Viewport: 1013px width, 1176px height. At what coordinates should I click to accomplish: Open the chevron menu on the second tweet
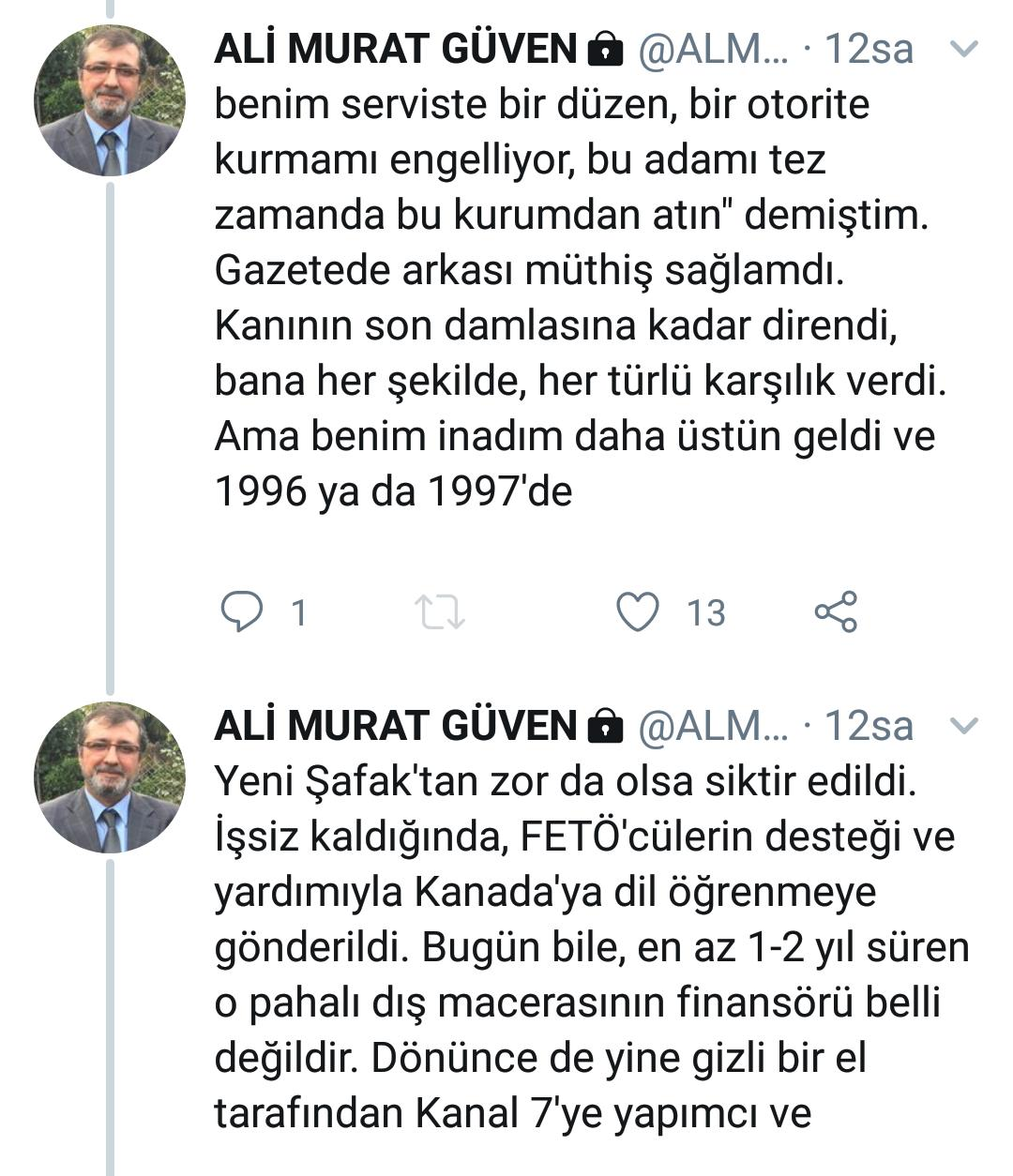(x=964, y=725)
